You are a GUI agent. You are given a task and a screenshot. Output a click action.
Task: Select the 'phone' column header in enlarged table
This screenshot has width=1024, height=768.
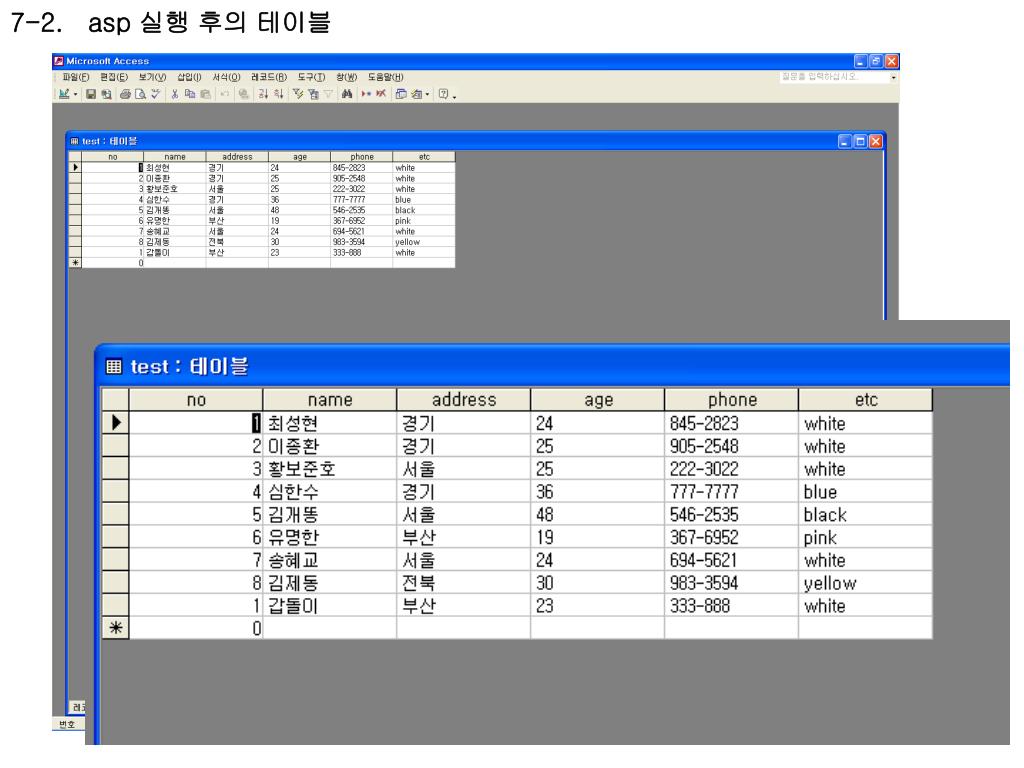tap(731, 400)
